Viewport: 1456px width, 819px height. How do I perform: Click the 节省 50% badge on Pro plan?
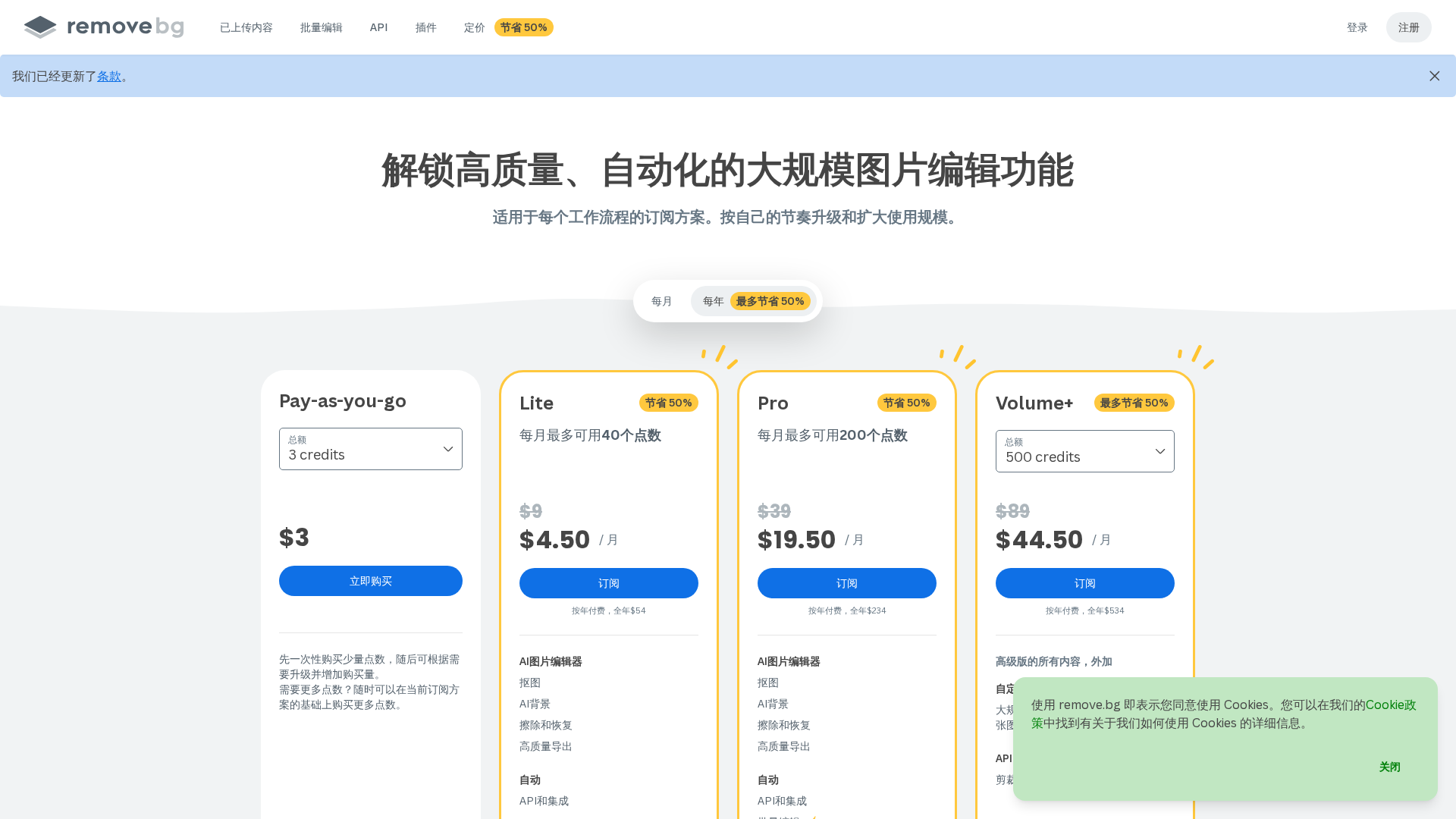tap(906, 403)
